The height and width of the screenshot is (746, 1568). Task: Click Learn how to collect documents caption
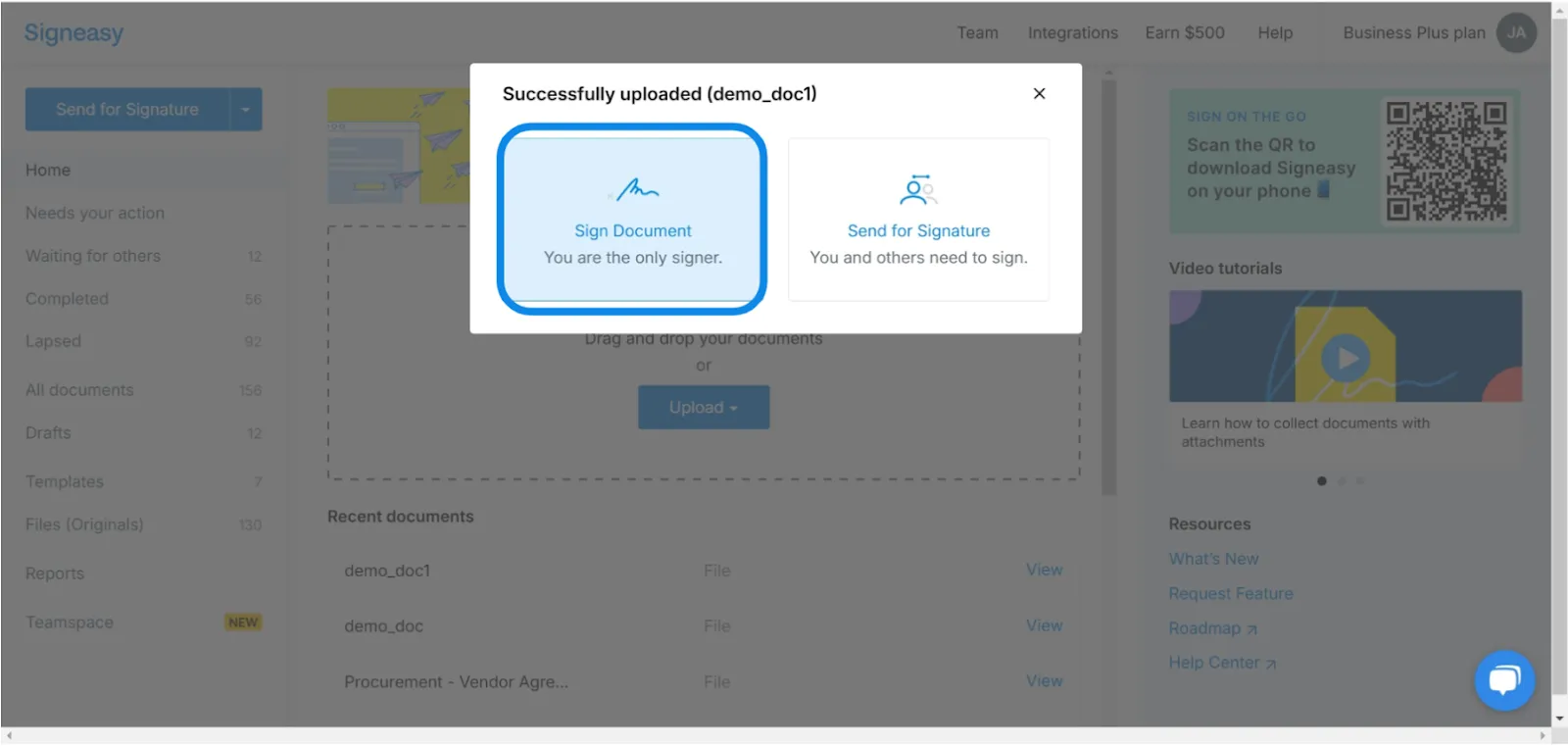[1304, 432]
